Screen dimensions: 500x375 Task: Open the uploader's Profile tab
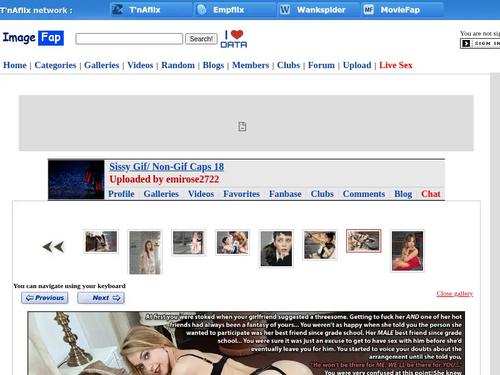(x=121, y=194)
